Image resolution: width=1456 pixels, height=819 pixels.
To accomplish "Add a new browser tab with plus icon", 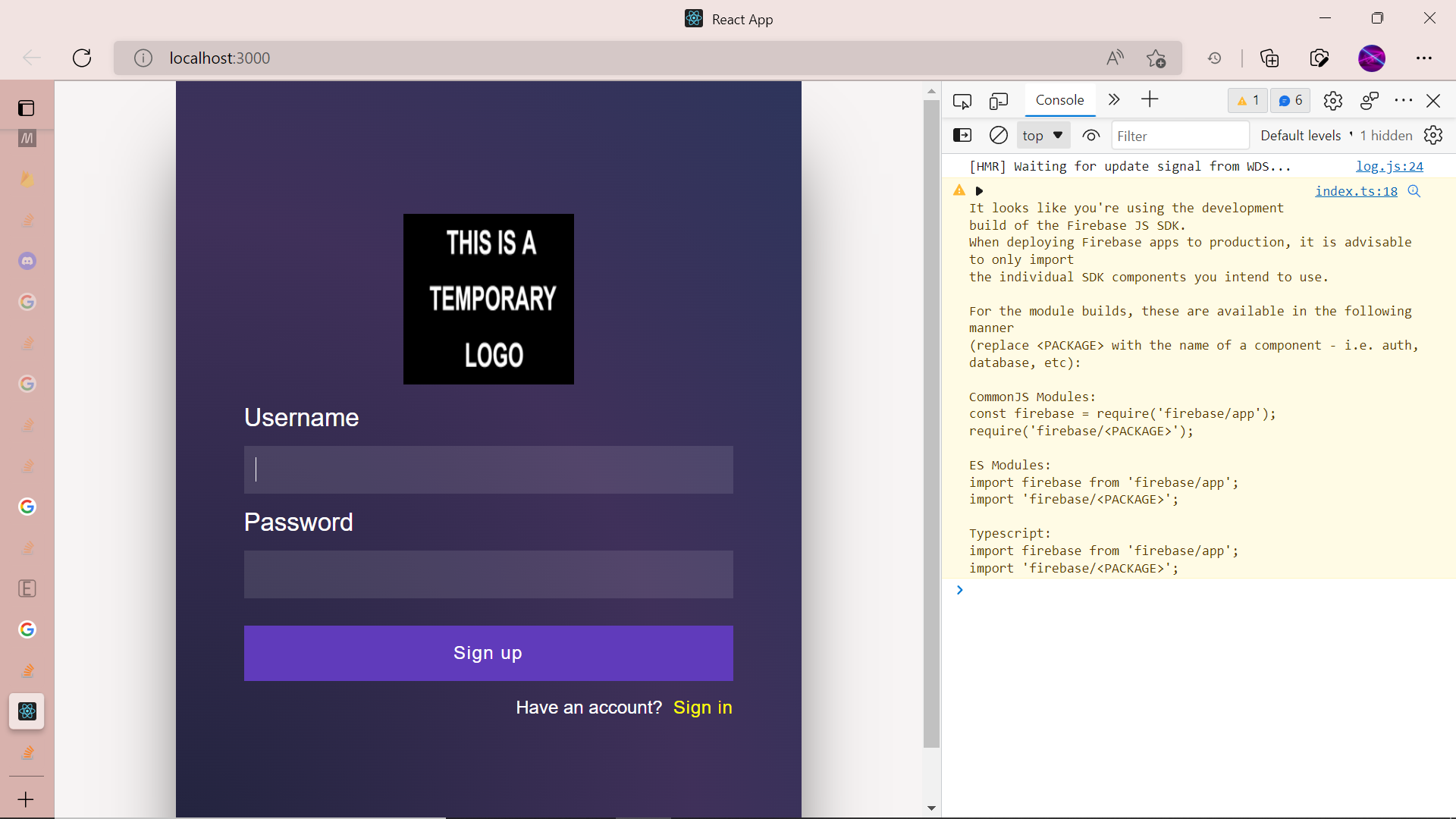I will (26, 799).
